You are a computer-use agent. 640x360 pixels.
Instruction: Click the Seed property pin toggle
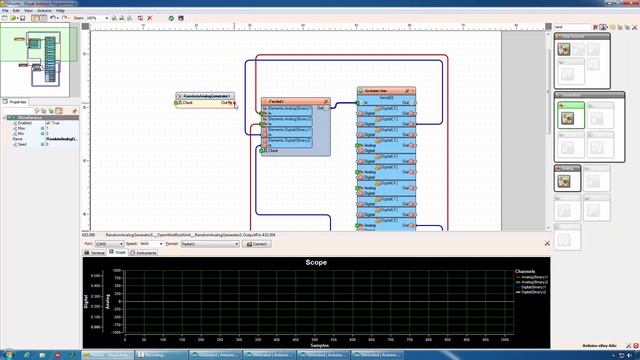click(42, 144)
